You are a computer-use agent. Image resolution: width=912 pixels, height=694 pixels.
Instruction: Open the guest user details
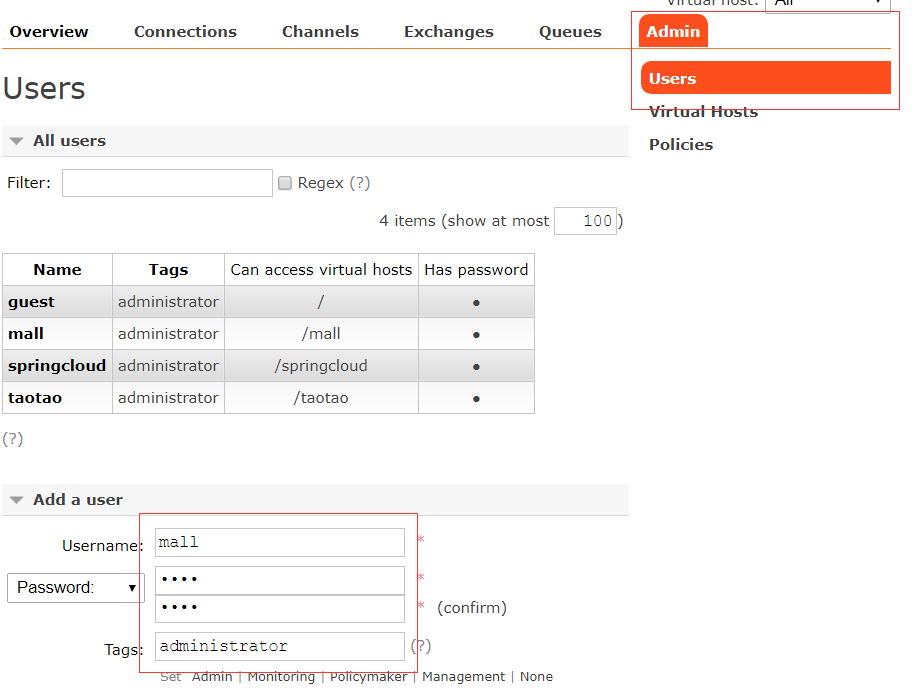(32, 302)
